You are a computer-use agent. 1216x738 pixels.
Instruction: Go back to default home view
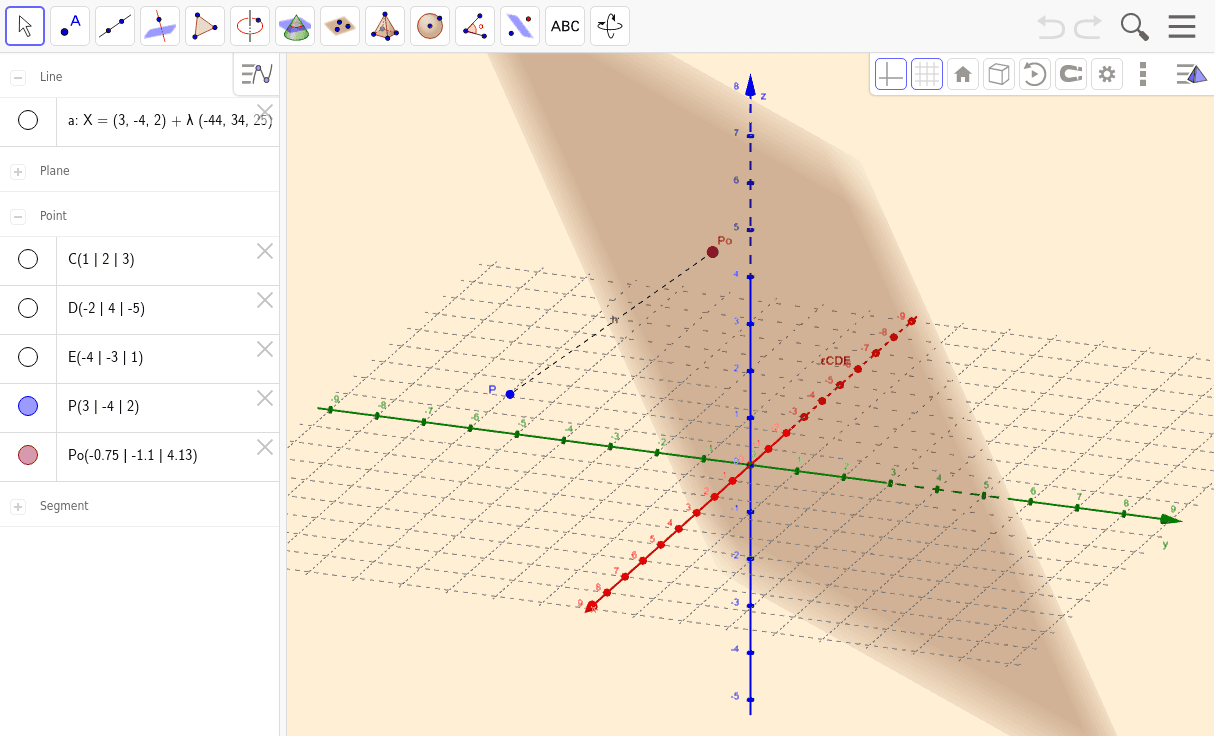coord(963,74)
